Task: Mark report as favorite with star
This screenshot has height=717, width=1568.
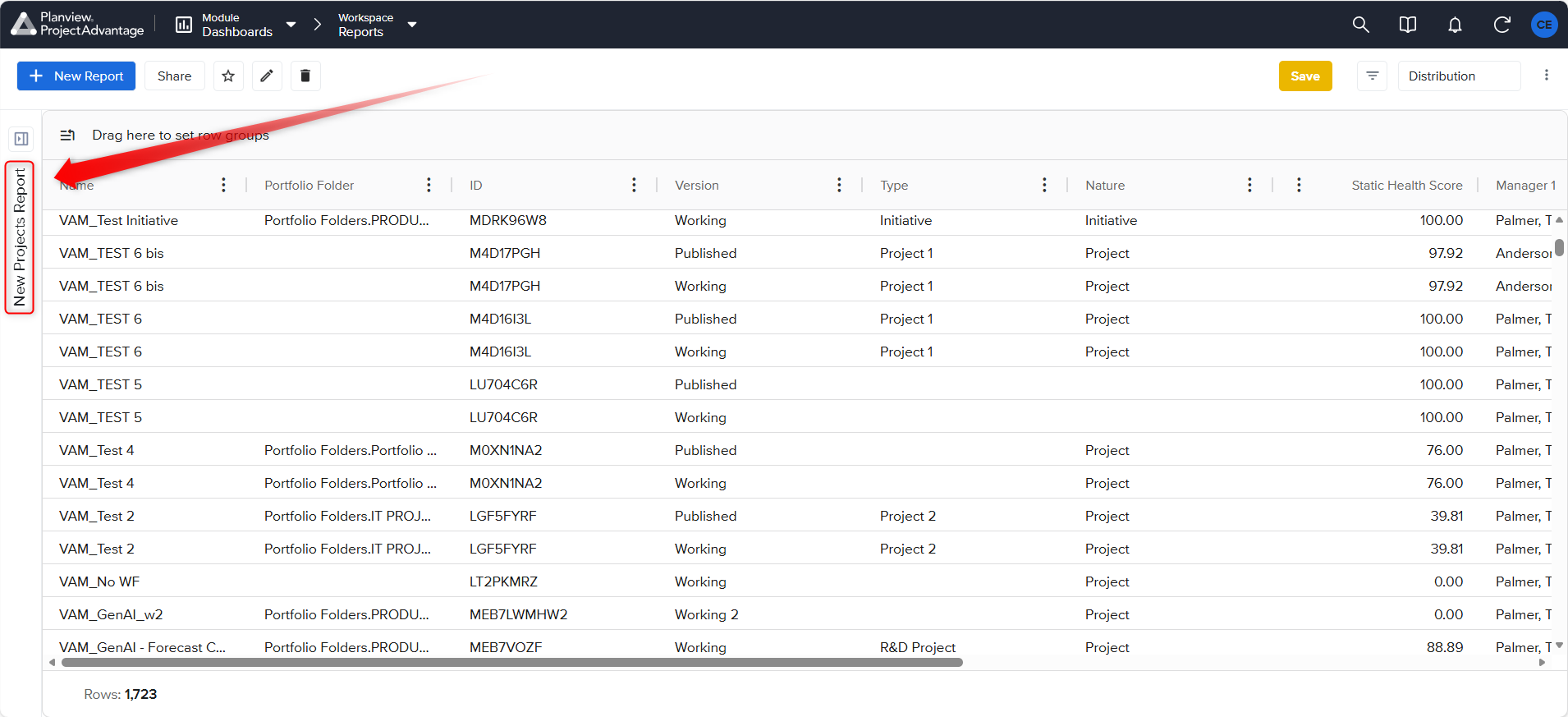Action: click(228, 76)
